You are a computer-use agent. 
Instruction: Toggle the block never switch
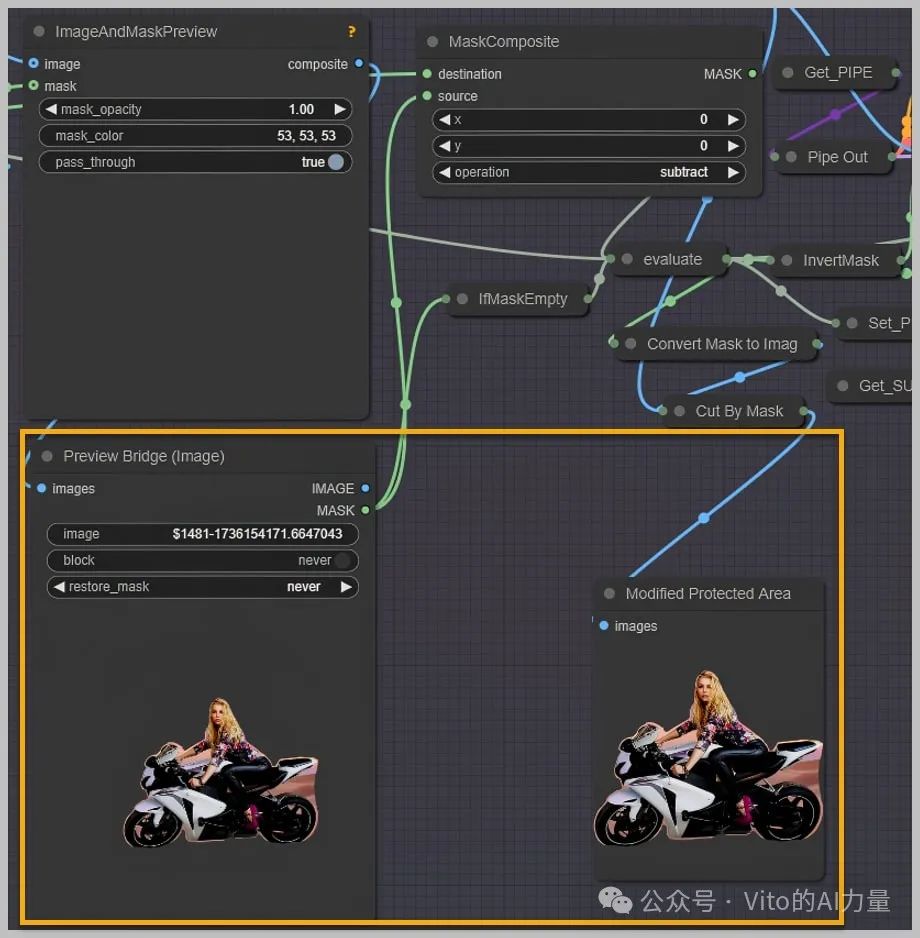coord(343,560)
